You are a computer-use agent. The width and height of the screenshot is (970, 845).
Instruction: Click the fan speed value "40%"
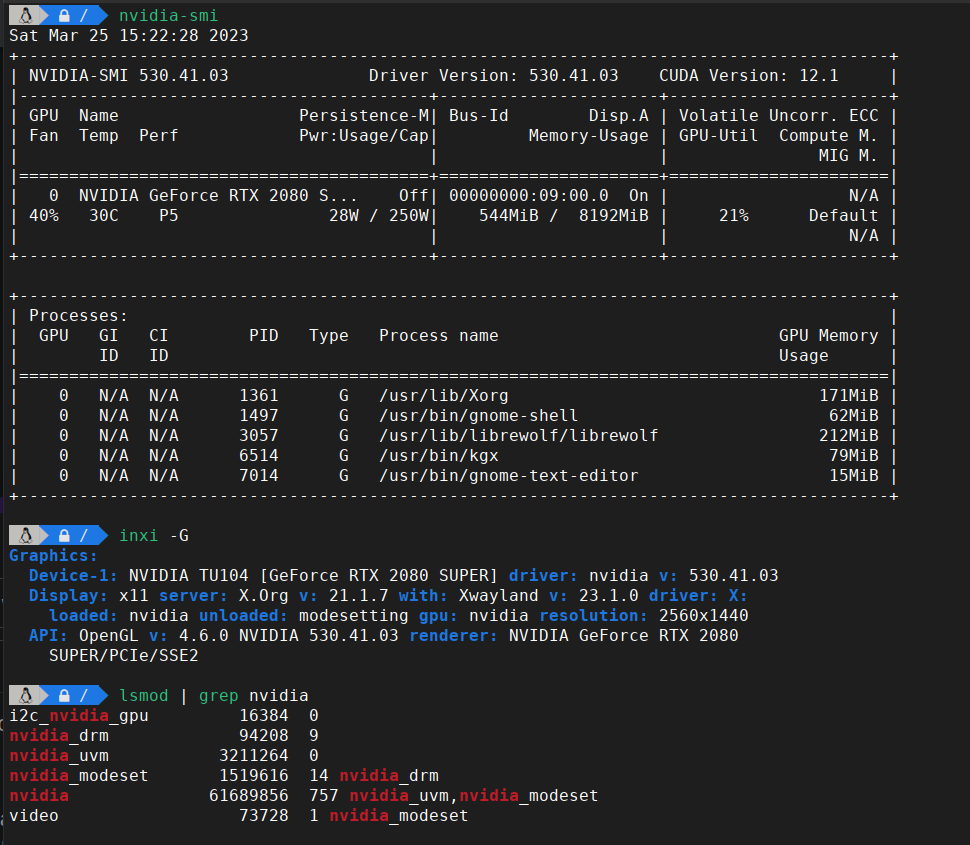point(44,215)
